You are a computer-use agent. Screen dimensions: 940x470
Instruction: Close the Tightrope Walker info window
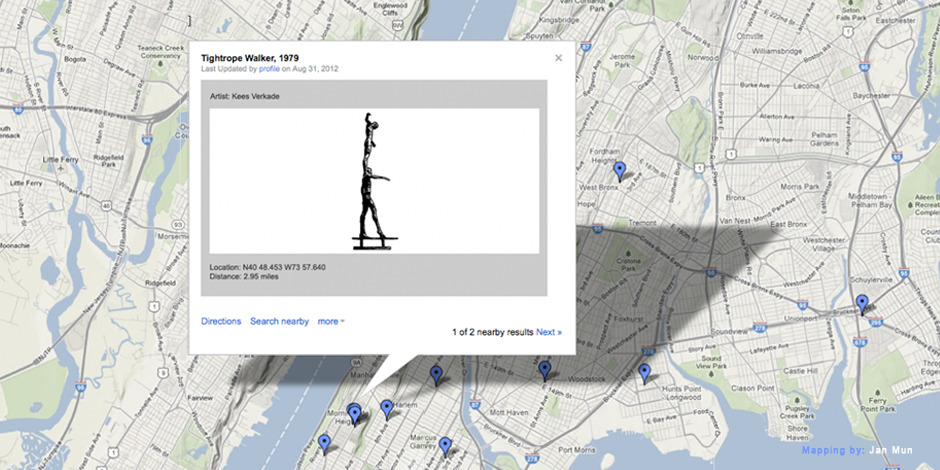(559, 58)
